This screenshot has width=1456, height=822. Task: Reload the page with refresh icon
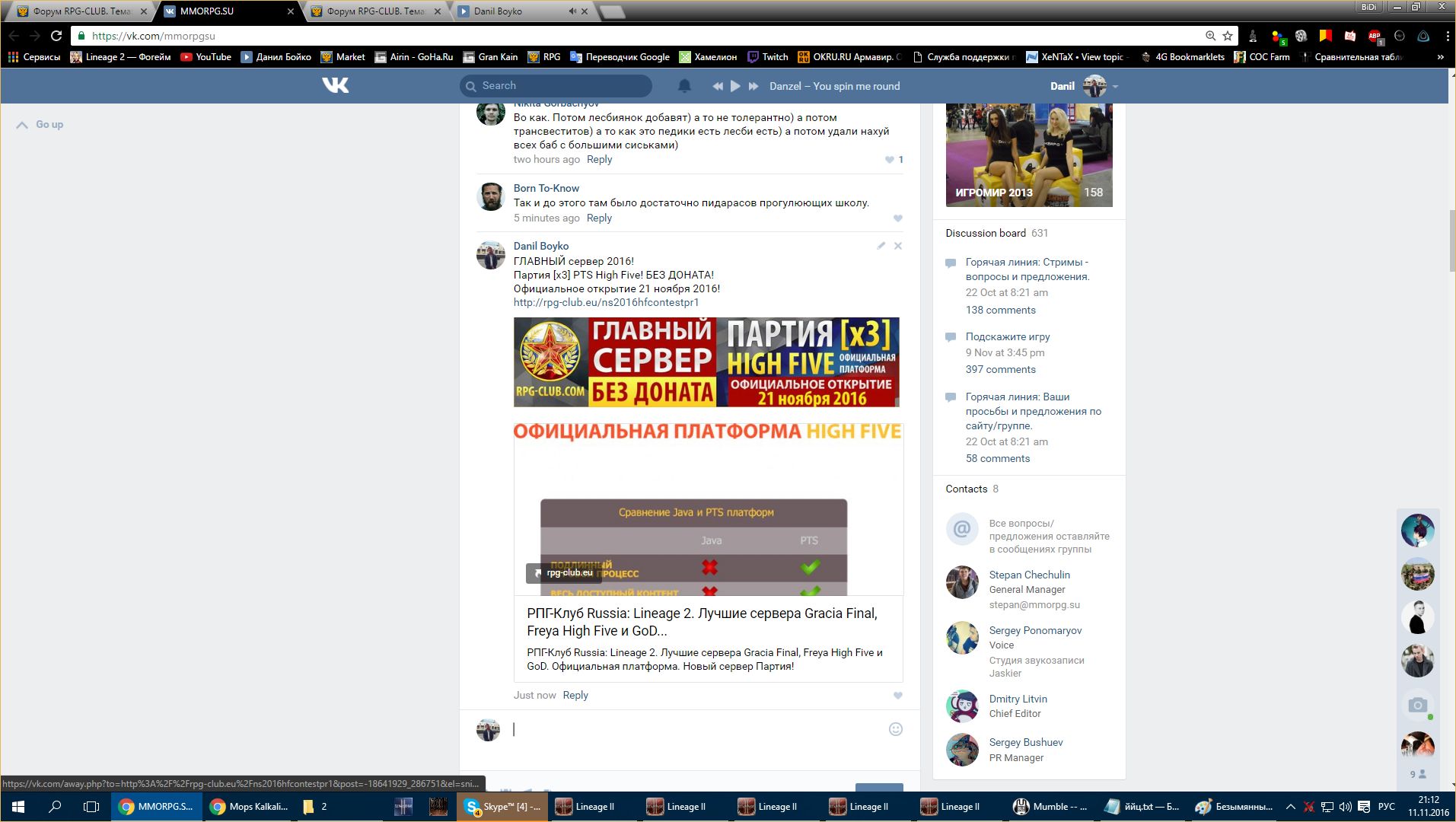point(56,36)
